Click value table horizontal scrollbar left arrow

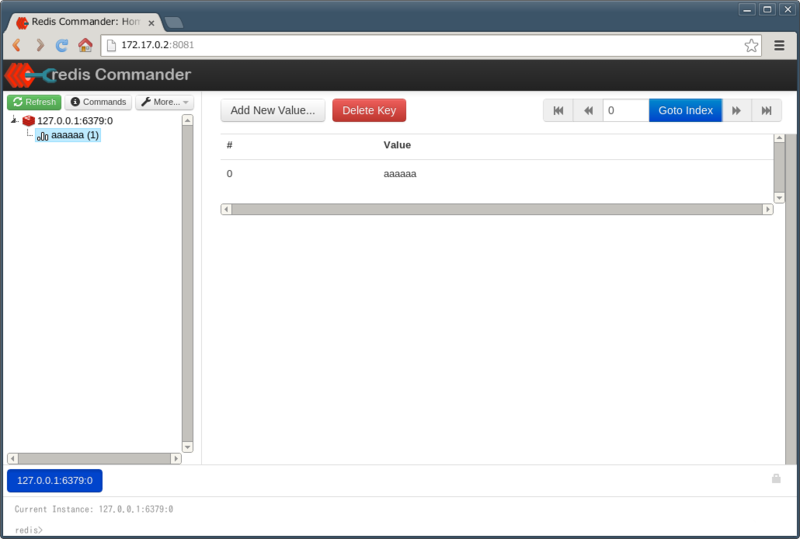coord(226,209)
